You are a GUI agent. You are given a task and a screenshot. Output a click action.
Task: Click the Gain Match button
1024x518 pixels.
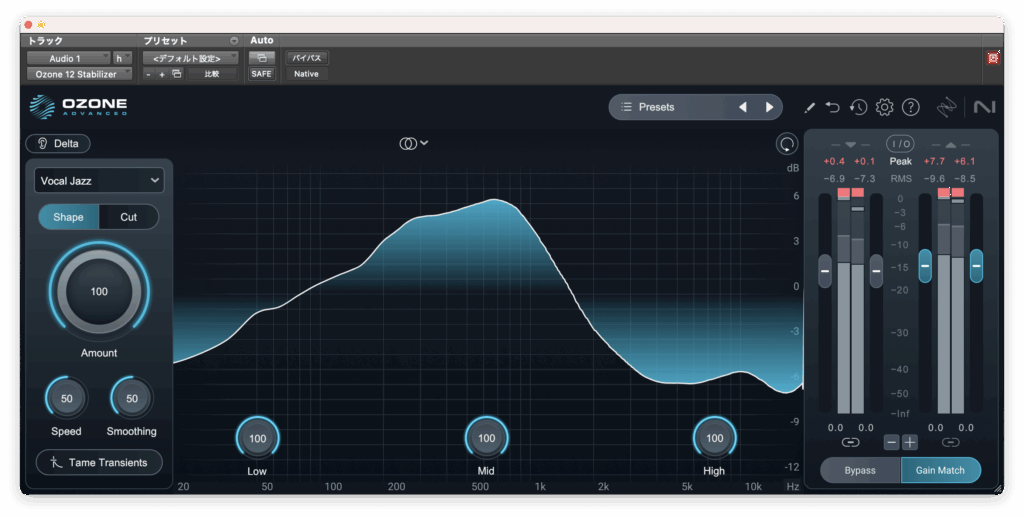pos(941,470)
